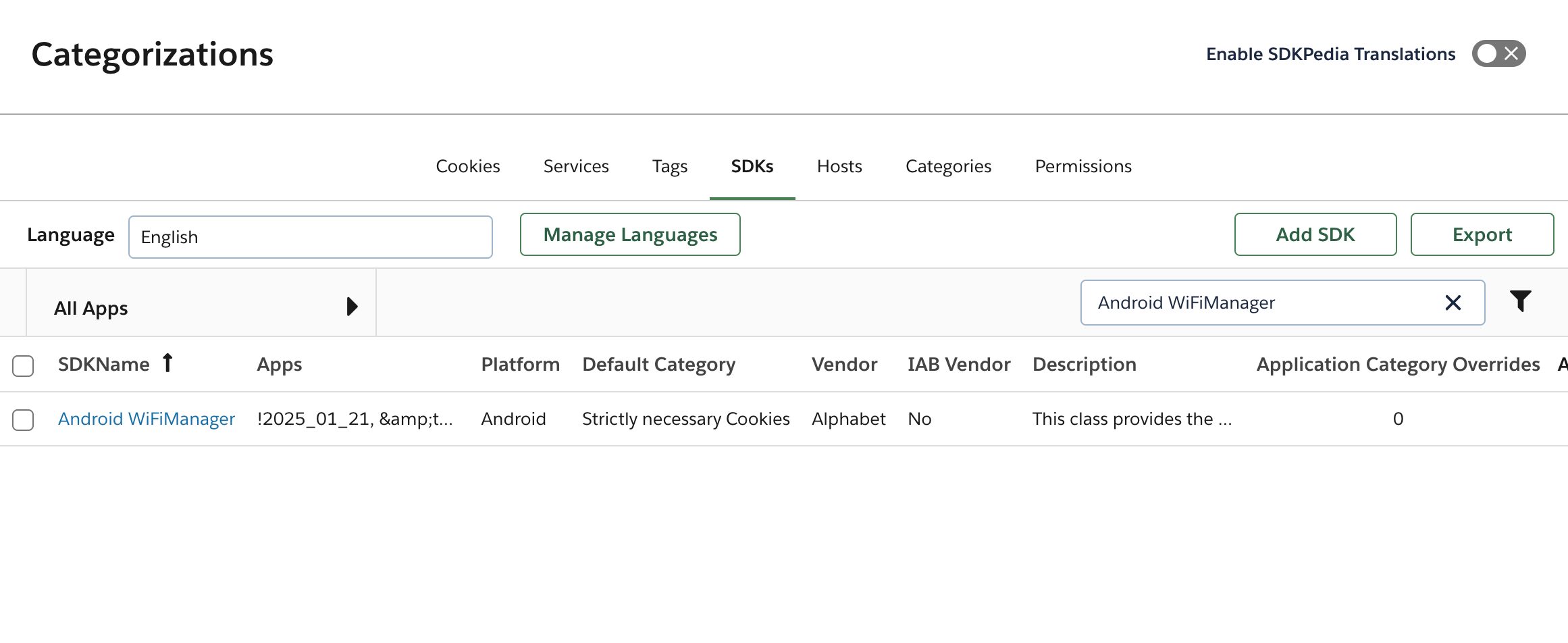Click the Export button
Viewport: 1568px width, 643px height.
1482,234
